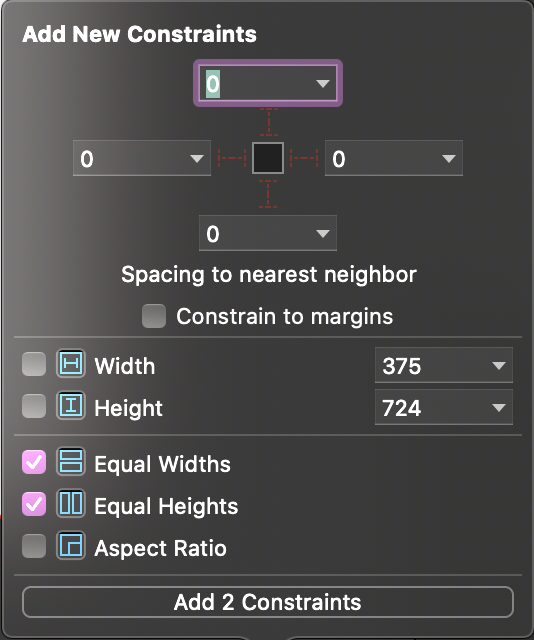The width and height of the screenshot is (534, 640).
Task: Click the Equal Heights icon
Action: [71, 503]
